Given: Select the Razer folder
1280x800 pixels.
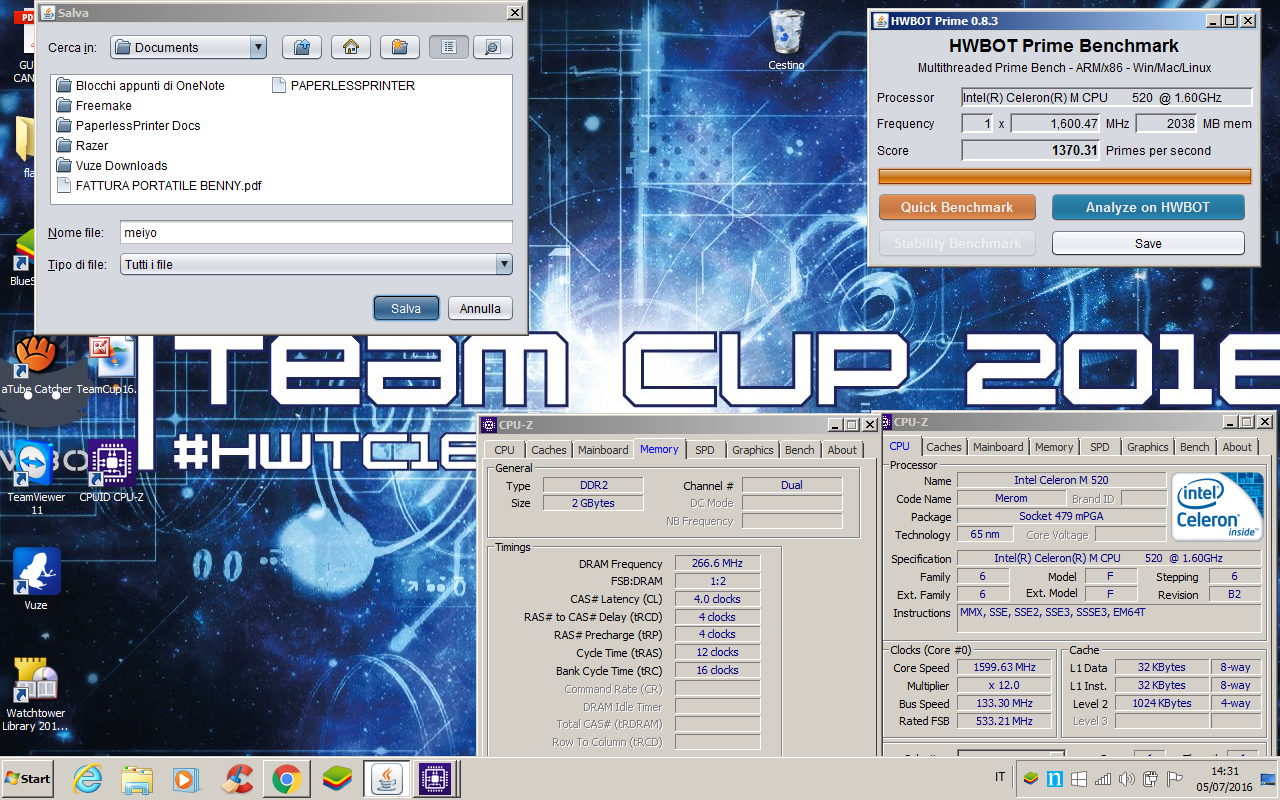Looking at the screenshot, I should click(x=82, y=146).
